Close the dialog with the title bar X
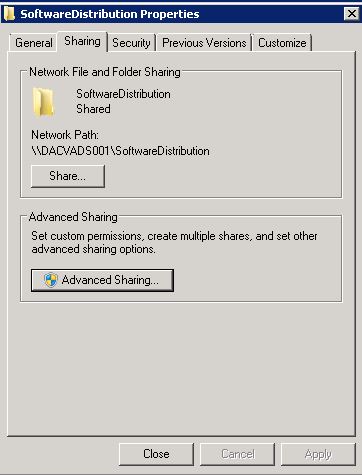 351,14
